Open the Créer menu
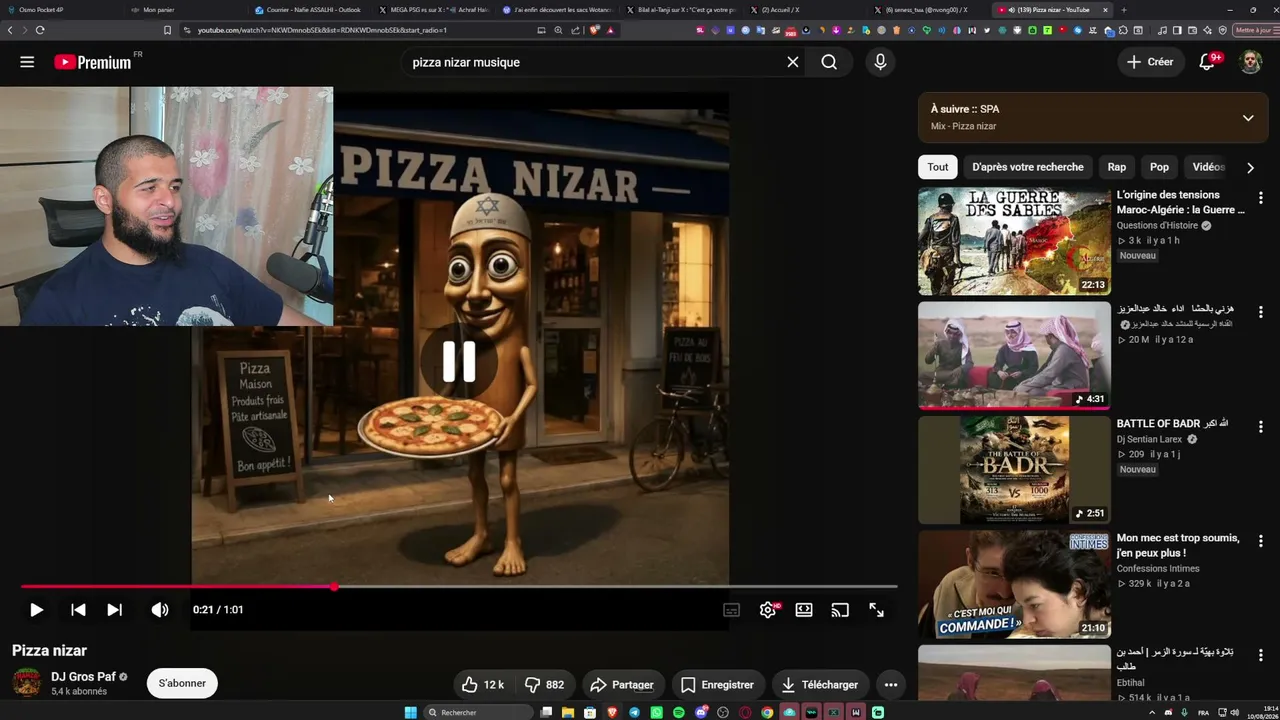 1150,62
